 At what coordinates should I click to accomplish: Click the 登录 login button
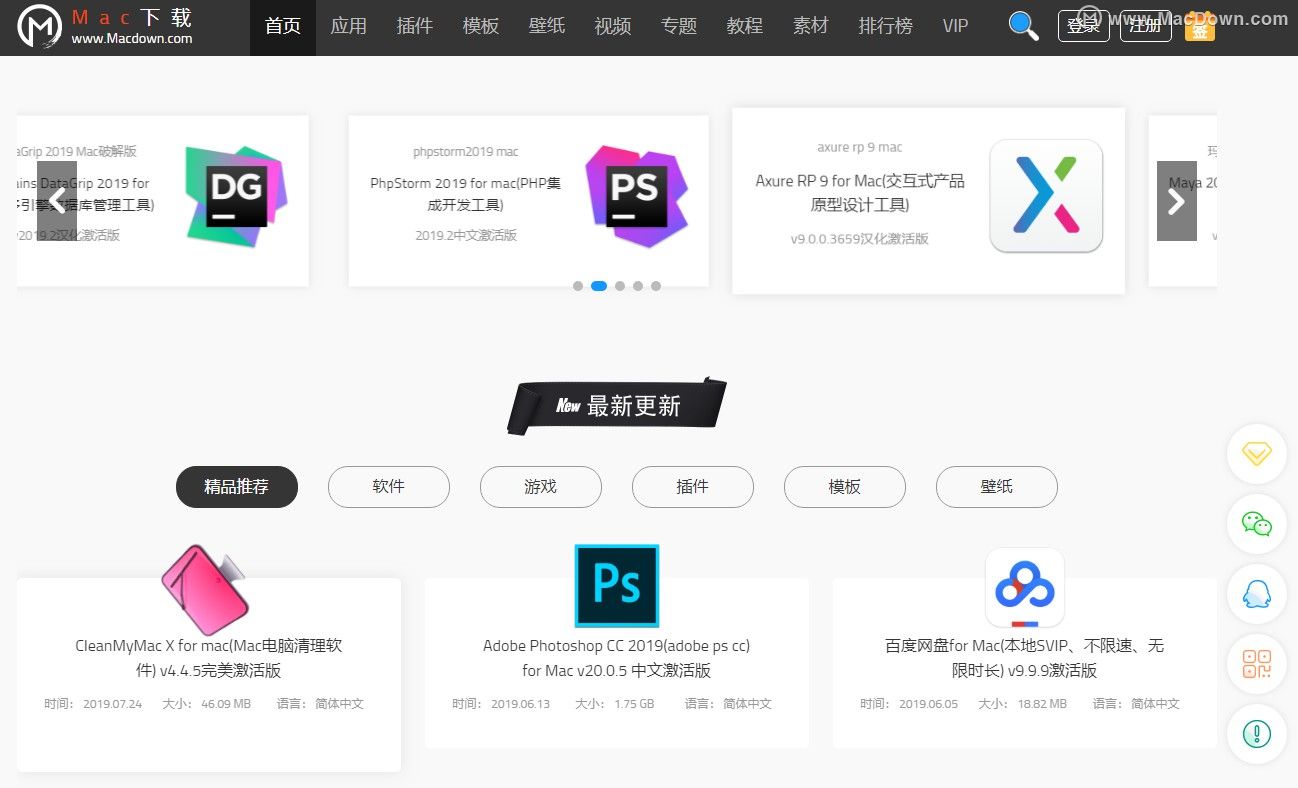pos(1084,26)
